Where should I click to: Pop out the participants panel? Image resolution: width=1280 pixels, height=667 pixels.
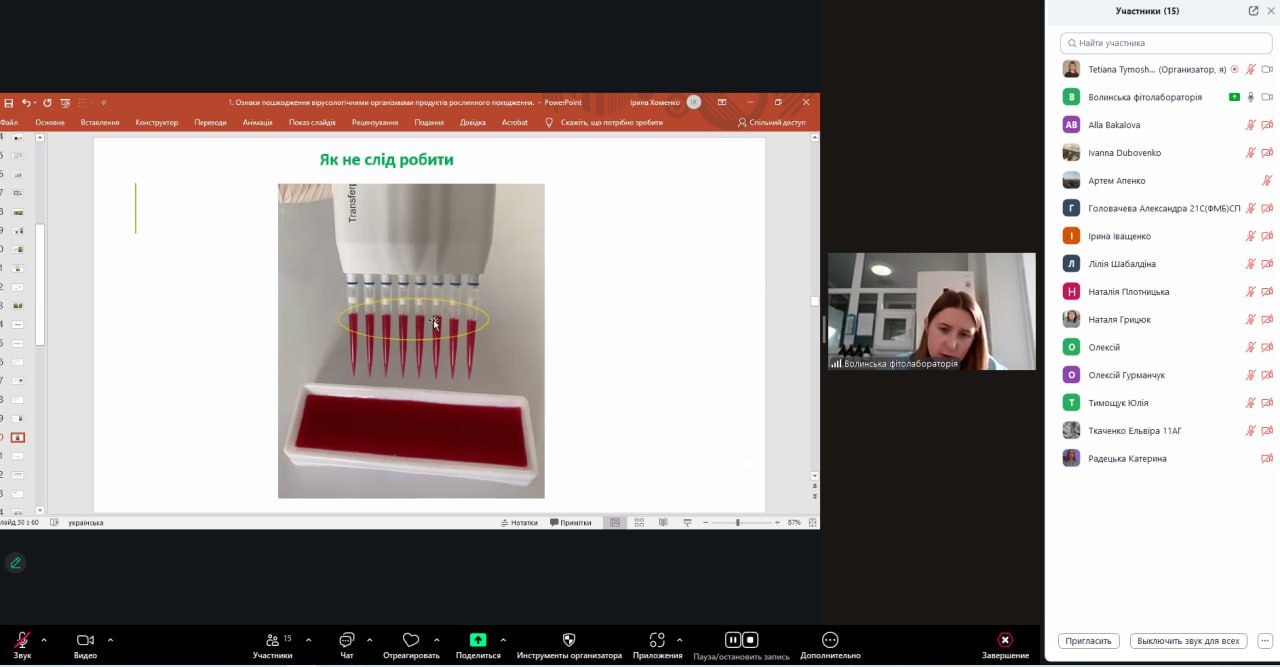(x=1253, y=11)
